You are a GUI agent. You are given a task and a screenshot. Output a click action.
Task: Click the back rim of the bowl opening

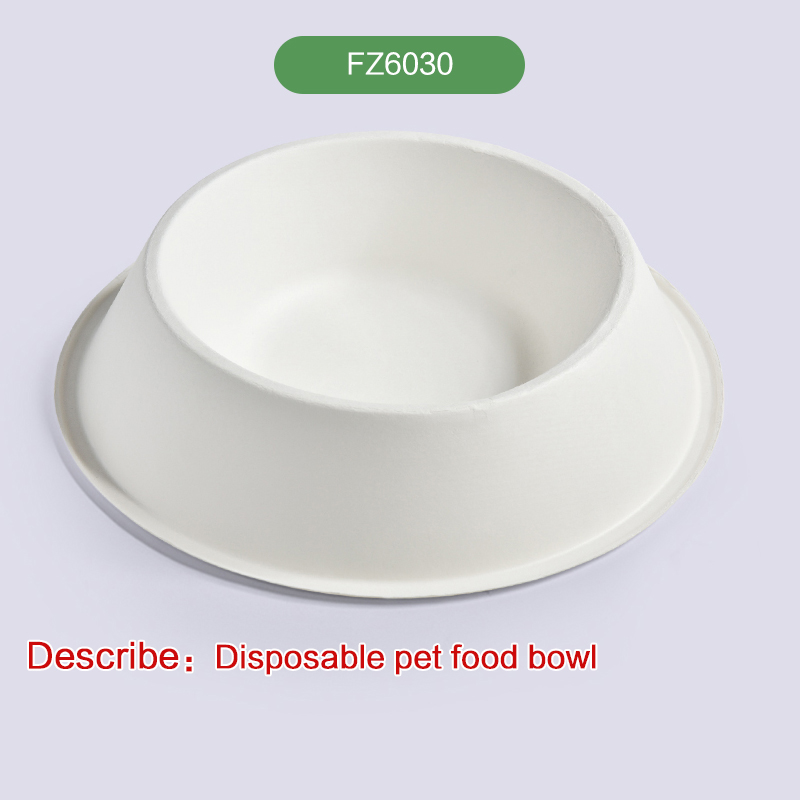[388, 140]
